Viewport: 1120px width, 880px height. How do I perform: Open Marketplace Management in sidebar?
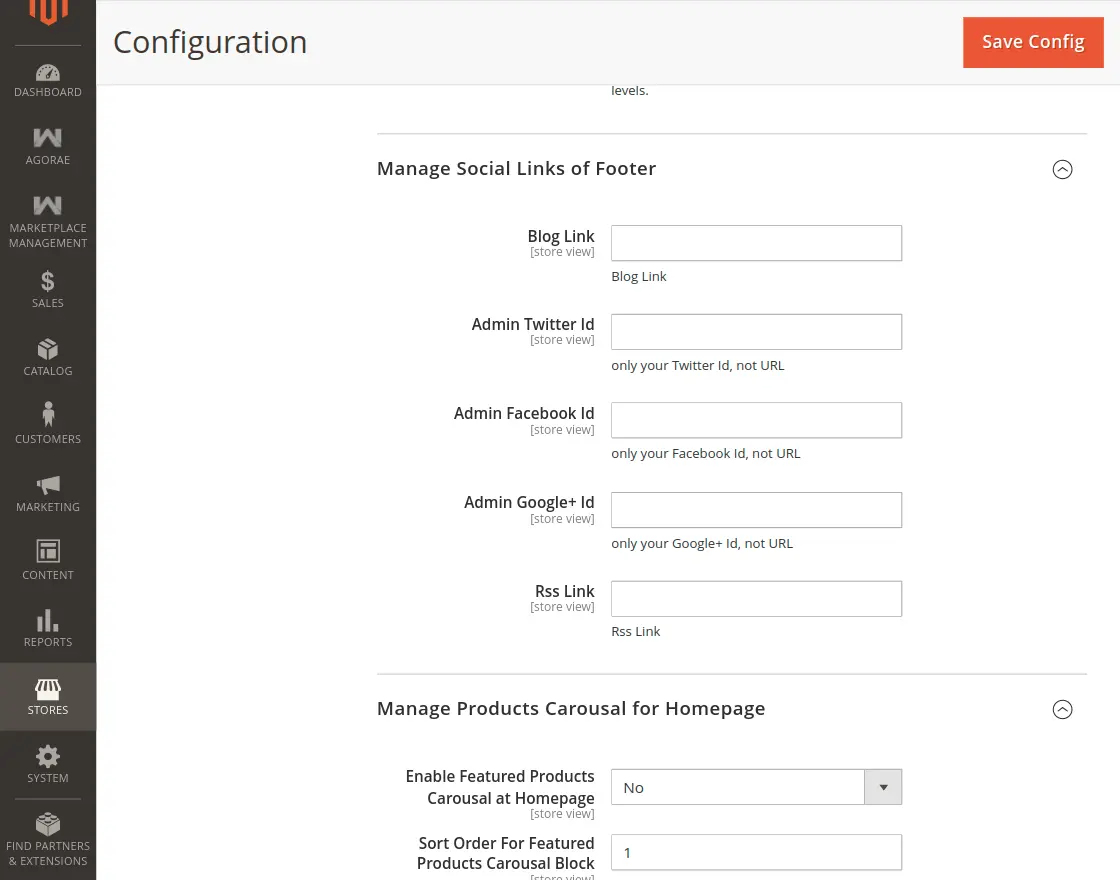click(47, 206)
